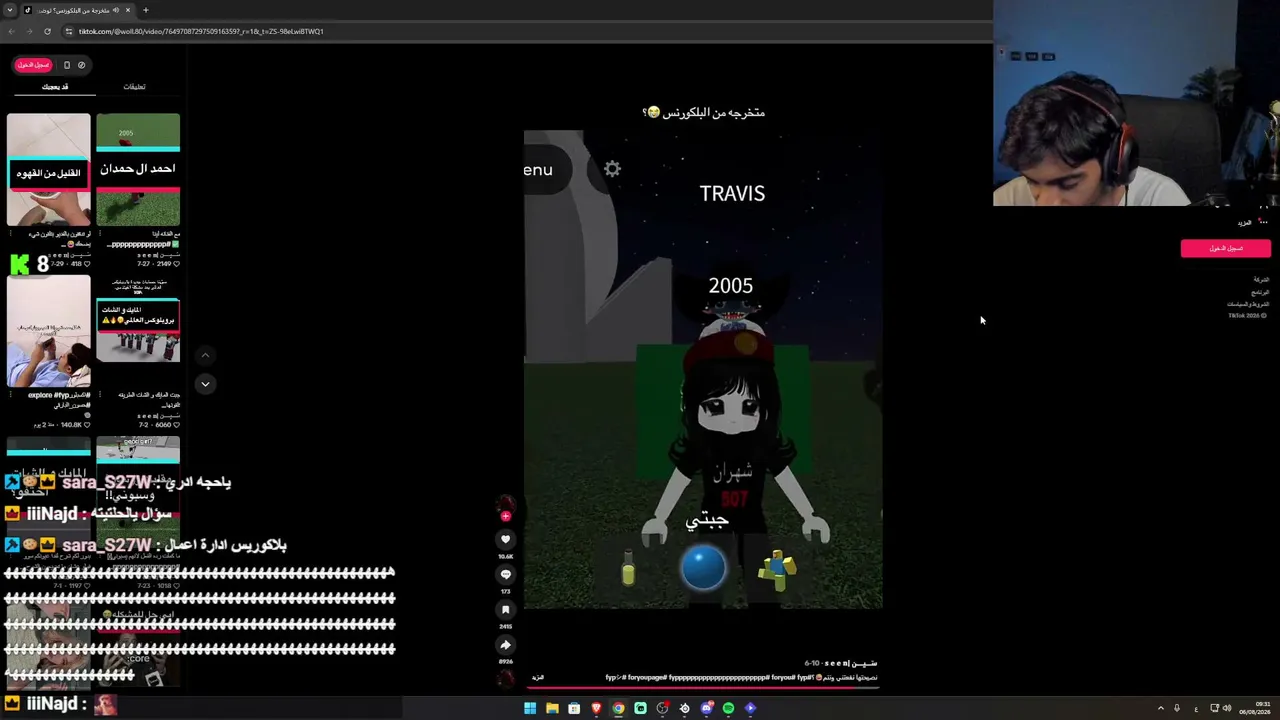This screenshot has width=1280, height=720.
Task: Open site information icon beside the URL
Action: pos(68,31)
